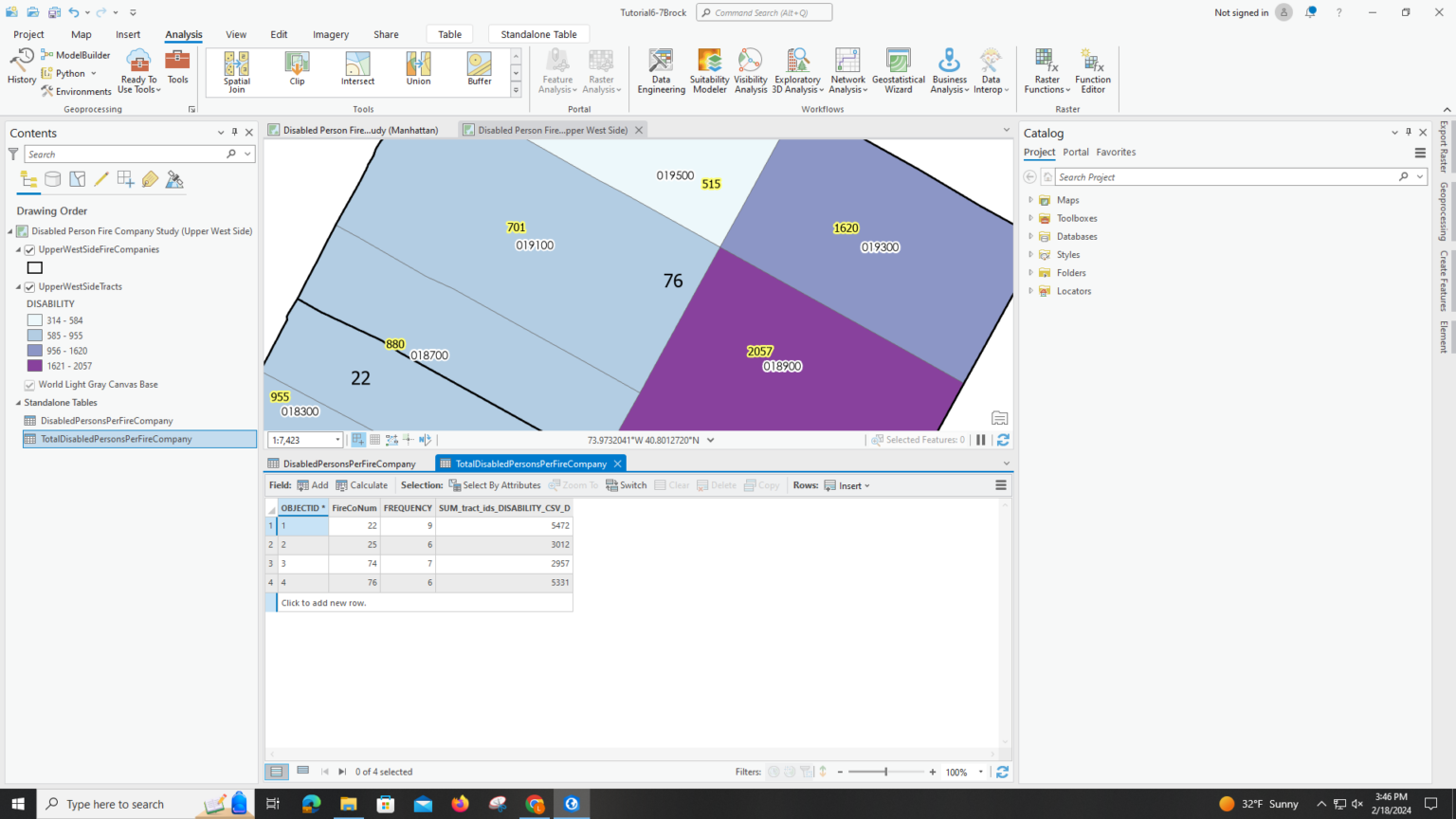
Task: Hide the World Light Gray Canvas Base layer
Action: 28,384
